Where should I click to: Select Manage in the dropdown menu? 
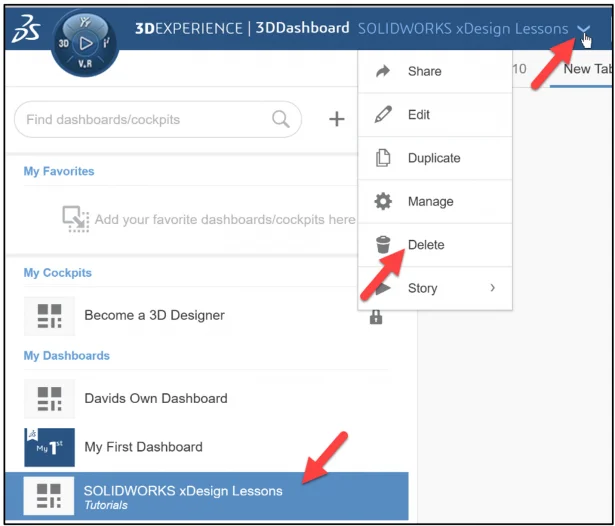[430, 202]
